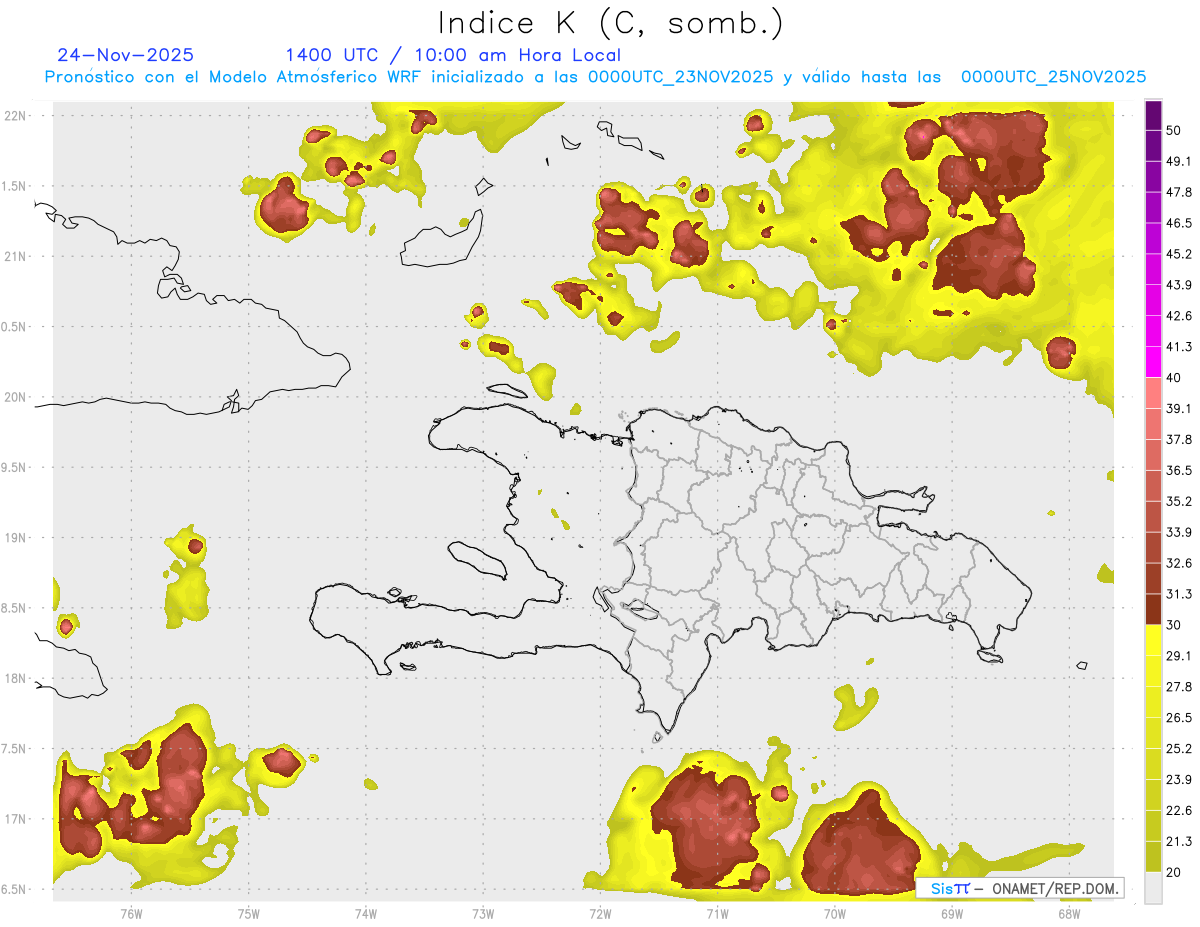
Task: Click the color scale value "26.5"
Action: click(x=1178, y=718)
